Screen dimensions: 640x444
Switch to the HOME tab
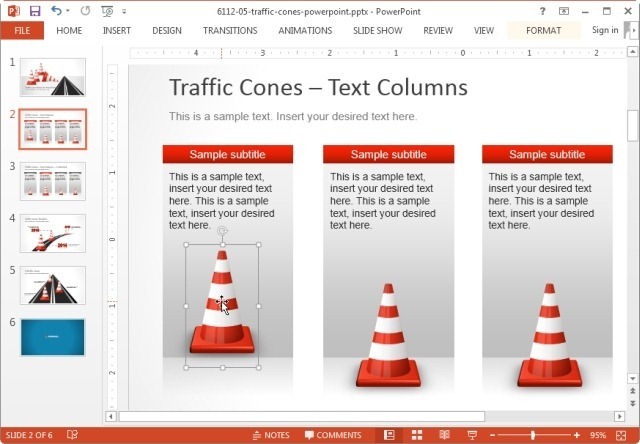pyautogui.click(x=69, y=31)
